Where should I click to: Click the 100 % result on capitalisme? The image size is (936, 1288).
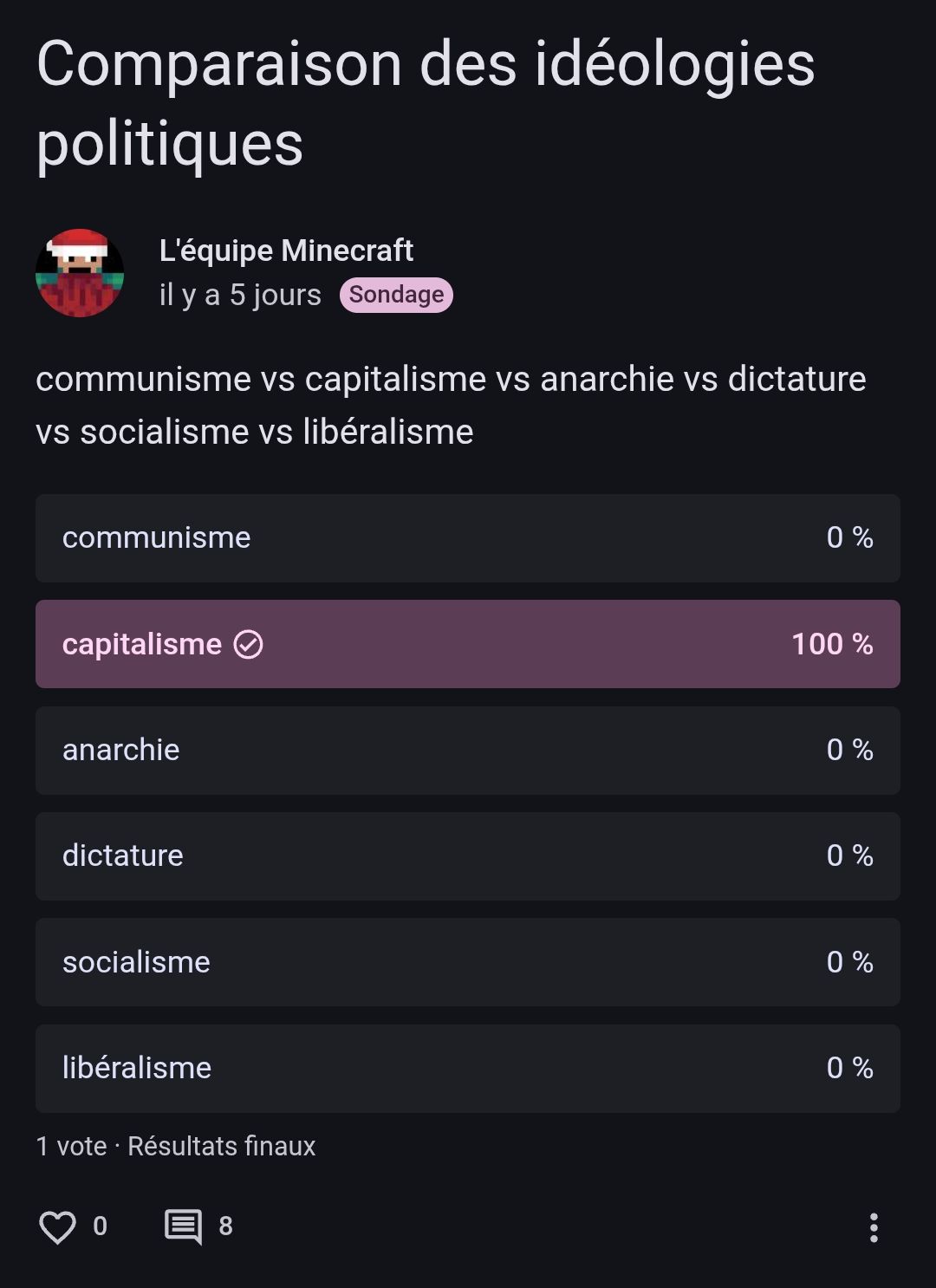[x=831, y=644]
